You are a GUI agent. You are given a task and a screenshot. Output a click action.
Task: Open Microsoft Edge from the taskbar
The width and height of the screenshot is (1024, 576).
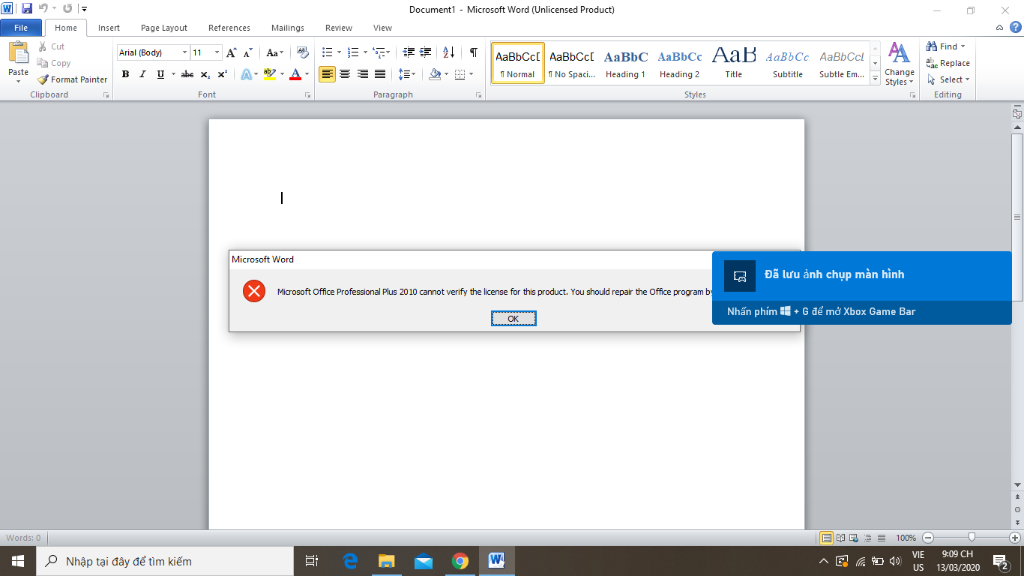350,561
